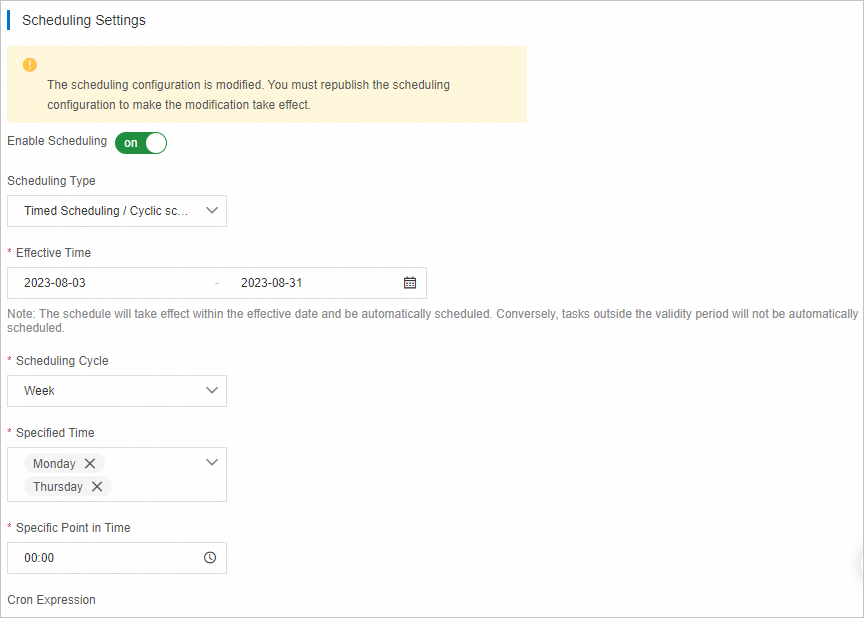Click the Cron Expression label

51,600
